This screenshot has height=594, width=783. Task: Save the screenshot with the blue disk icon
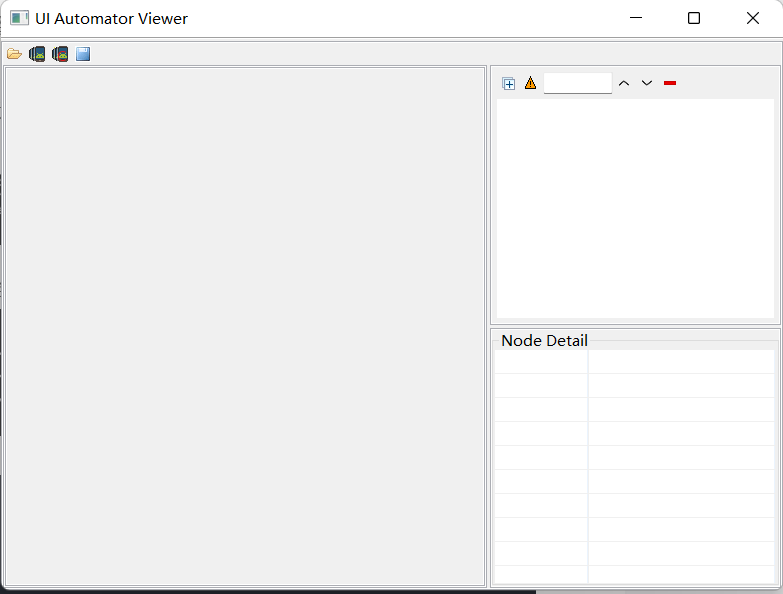pyautogui.click(x=83, y=54)
